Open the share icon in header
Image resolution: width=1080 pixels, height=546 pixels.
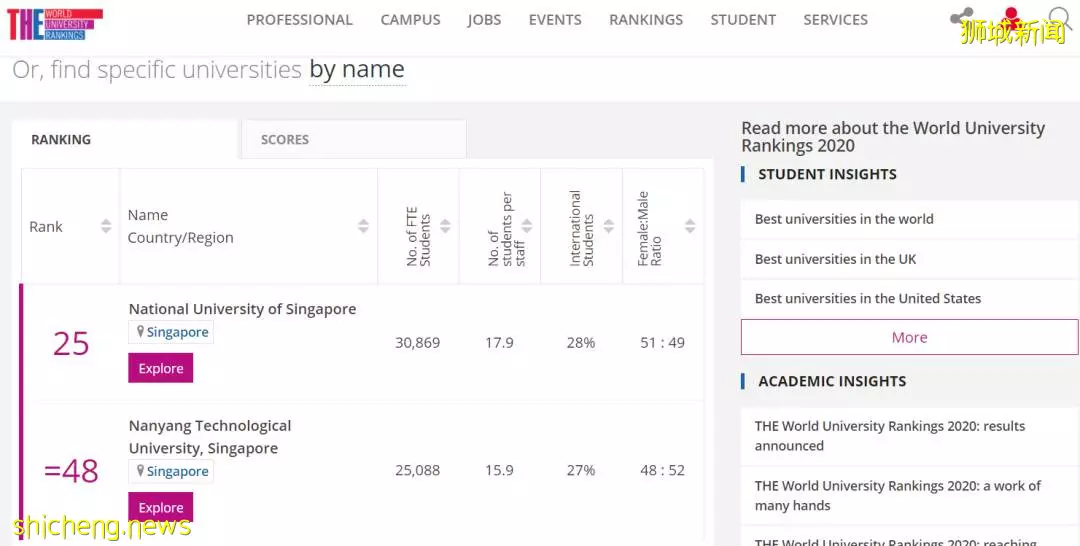962,18
